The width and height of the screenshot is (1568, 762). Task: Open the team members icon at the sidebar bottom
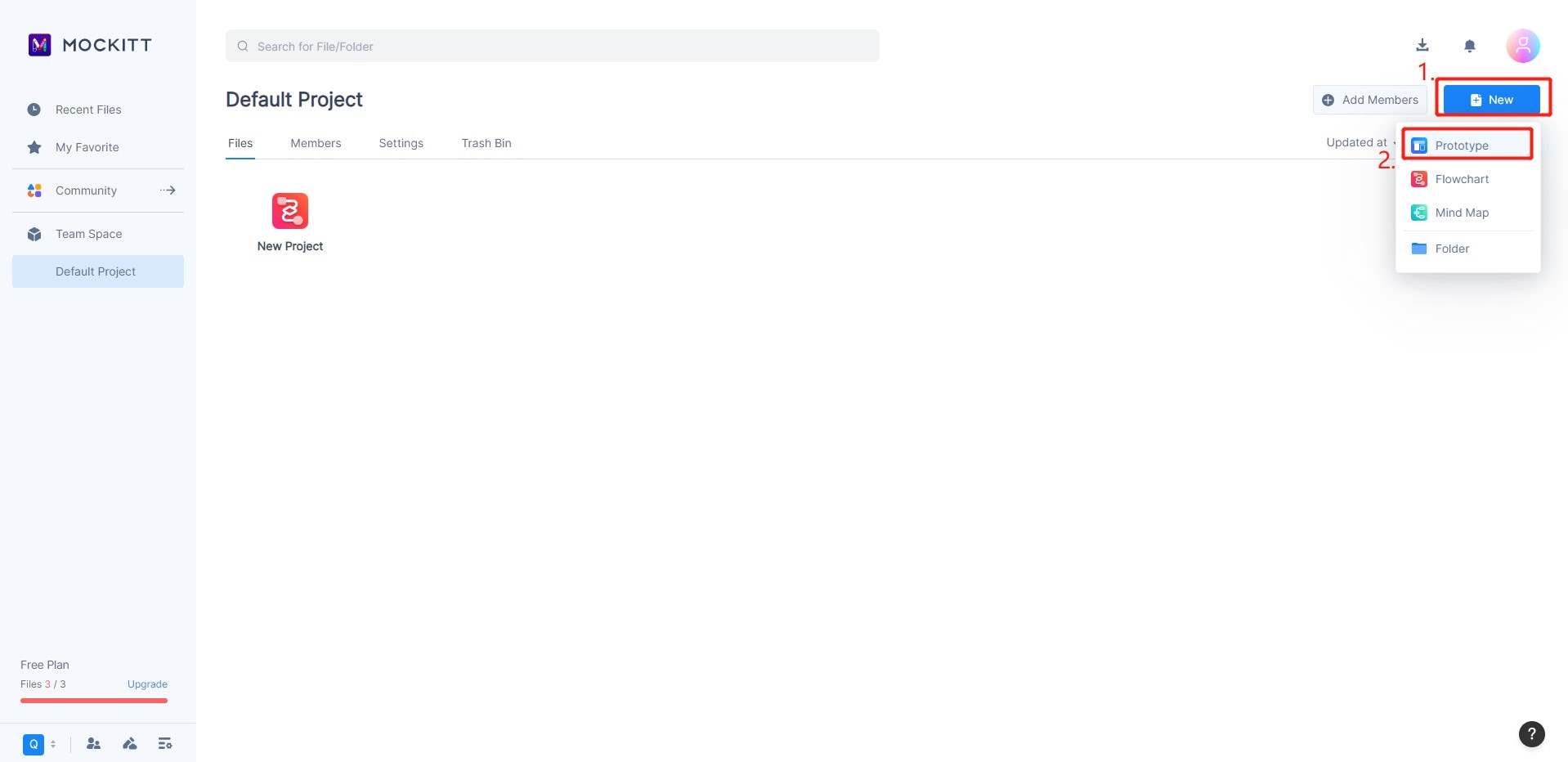click(x=93, y=744)
